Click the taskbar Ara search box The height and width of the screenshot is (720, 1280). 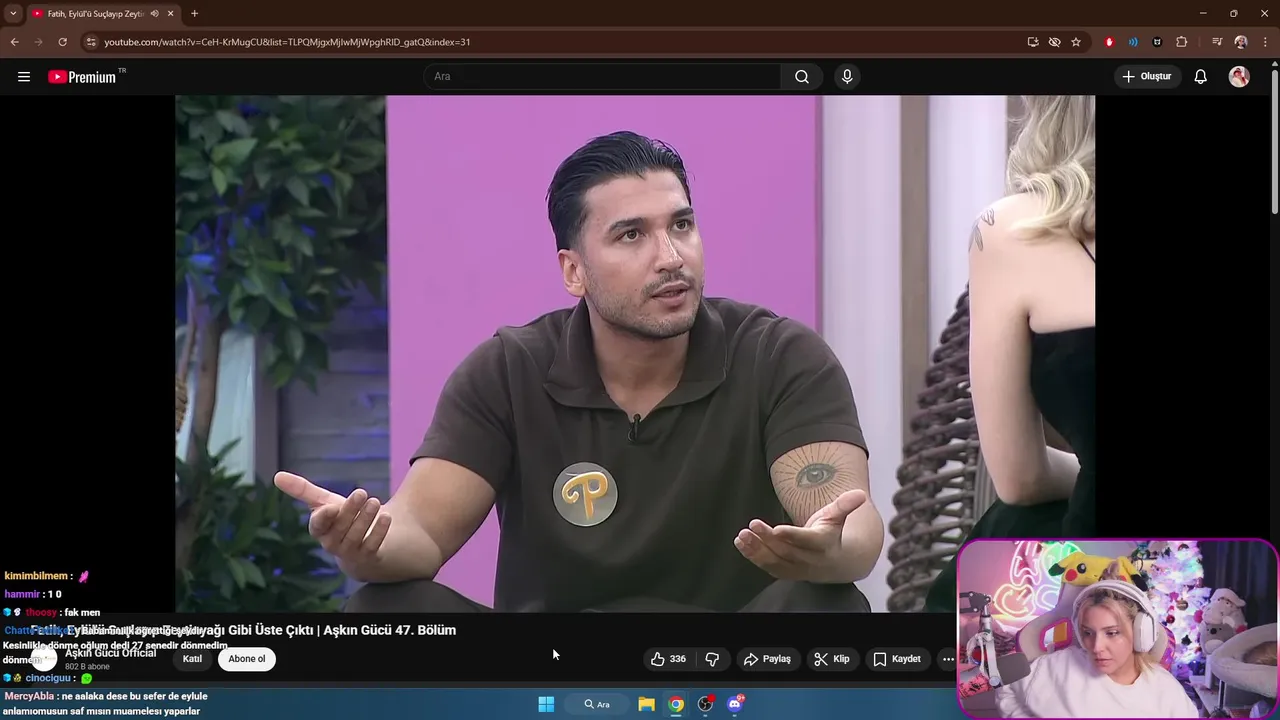[x=598, y=704]
